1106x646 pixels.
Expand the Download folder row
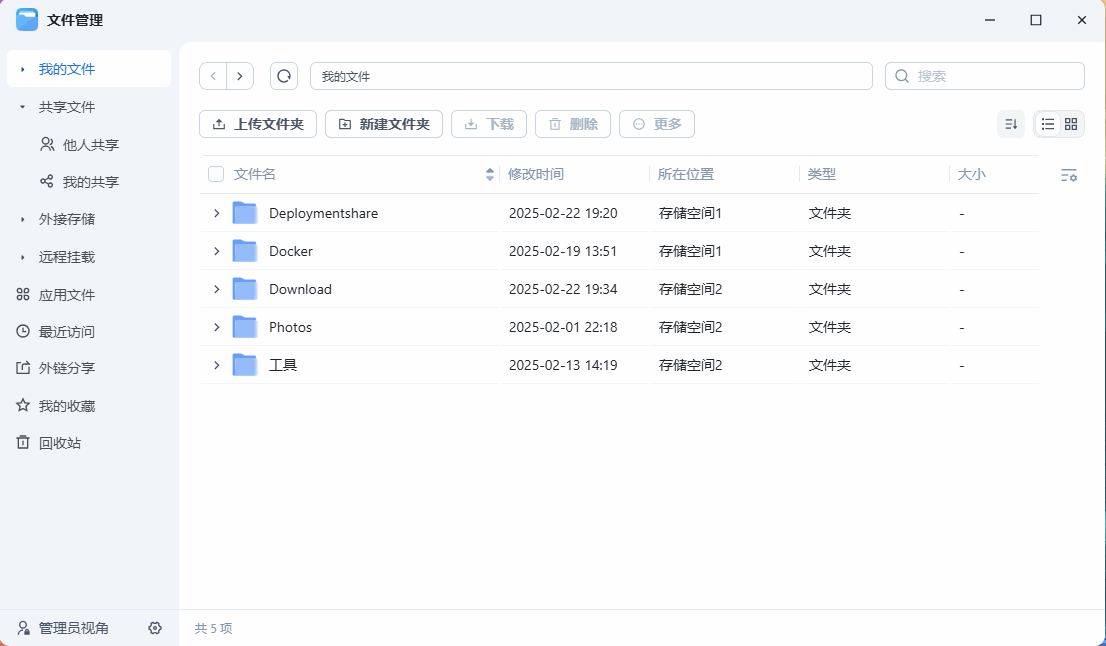217,289
